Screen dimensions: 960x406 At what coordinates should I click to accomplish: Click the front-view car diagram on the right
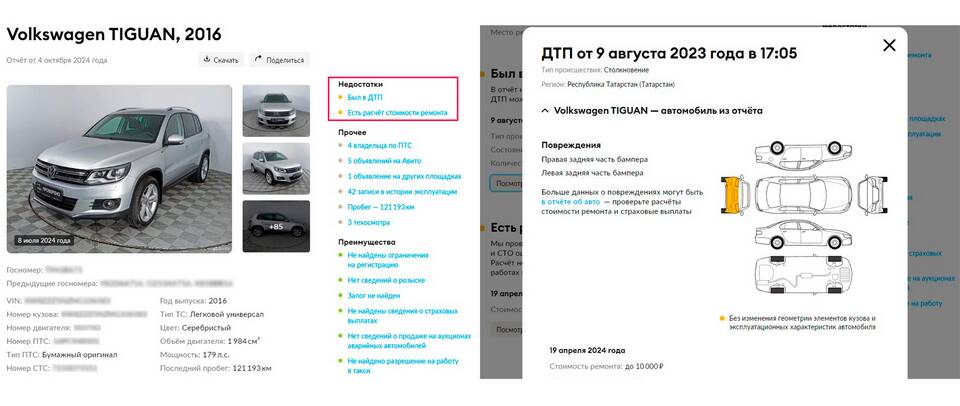[873, 194]
